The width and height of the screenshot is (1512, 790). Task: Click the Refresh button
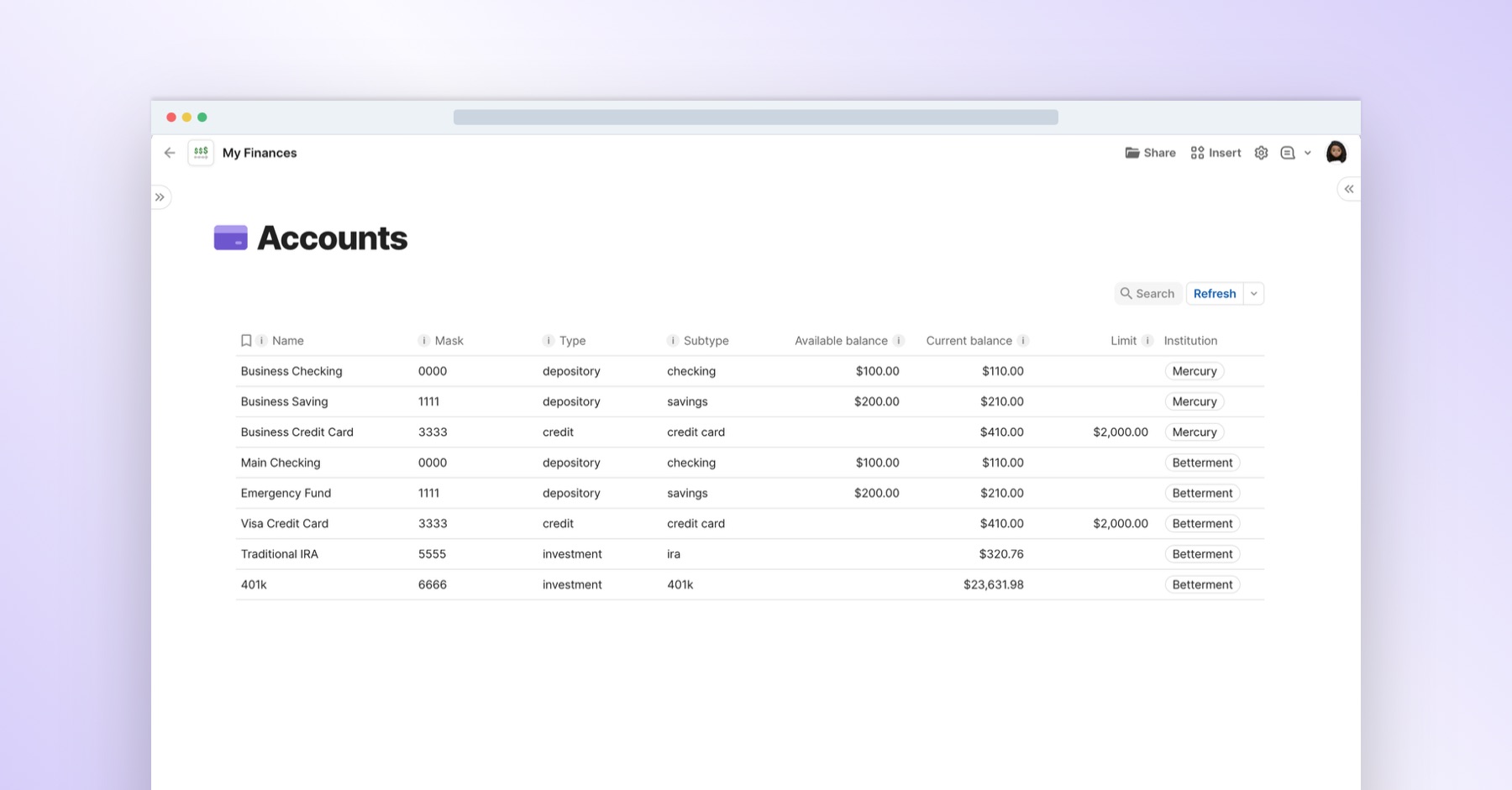(1215, 294)
